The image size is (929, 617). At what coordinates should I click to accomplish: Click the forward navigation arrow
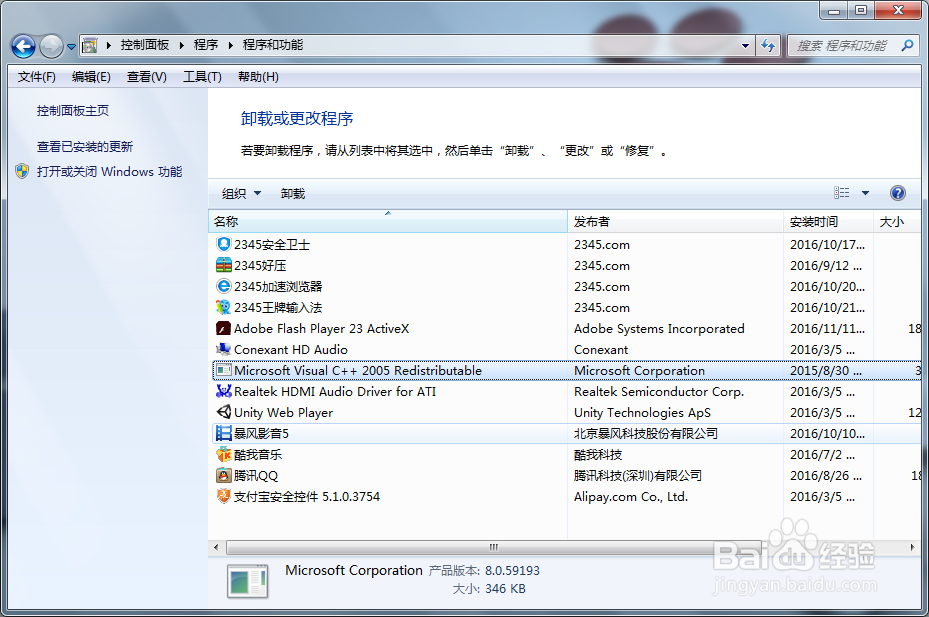[x=51, y=46]
